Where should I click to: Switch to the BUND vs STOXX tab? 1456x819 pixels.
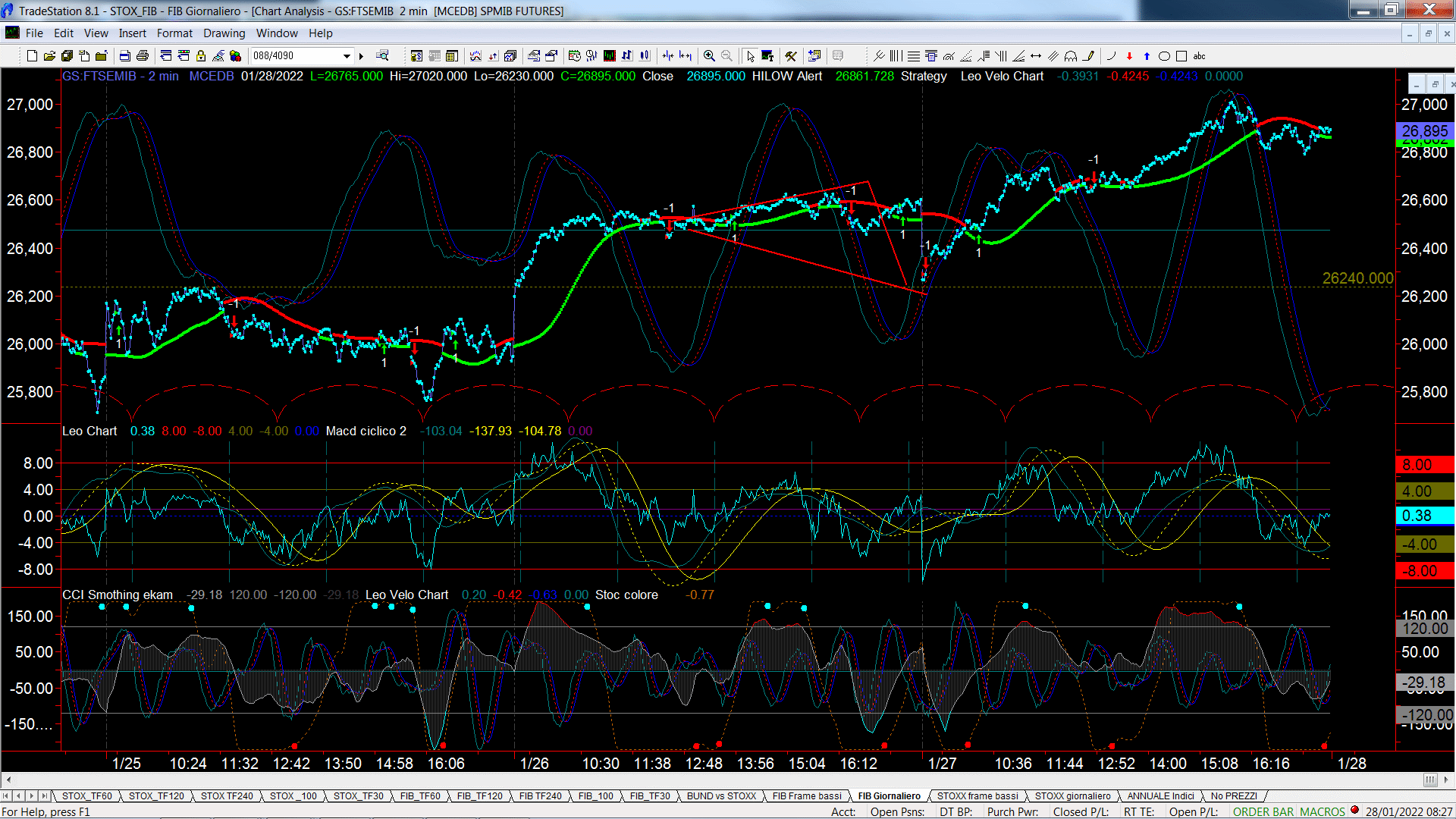coord(721,796)
